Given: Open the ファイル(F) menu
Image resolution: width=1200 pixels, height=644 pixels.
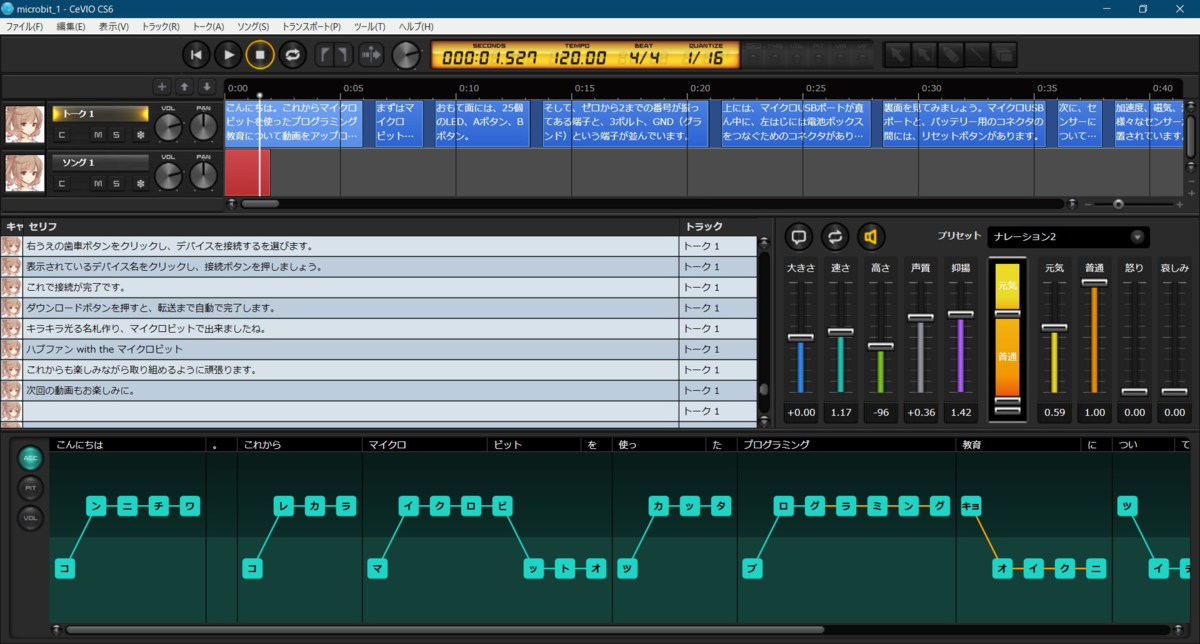Looking at the screenshot, I should (24, 26).
